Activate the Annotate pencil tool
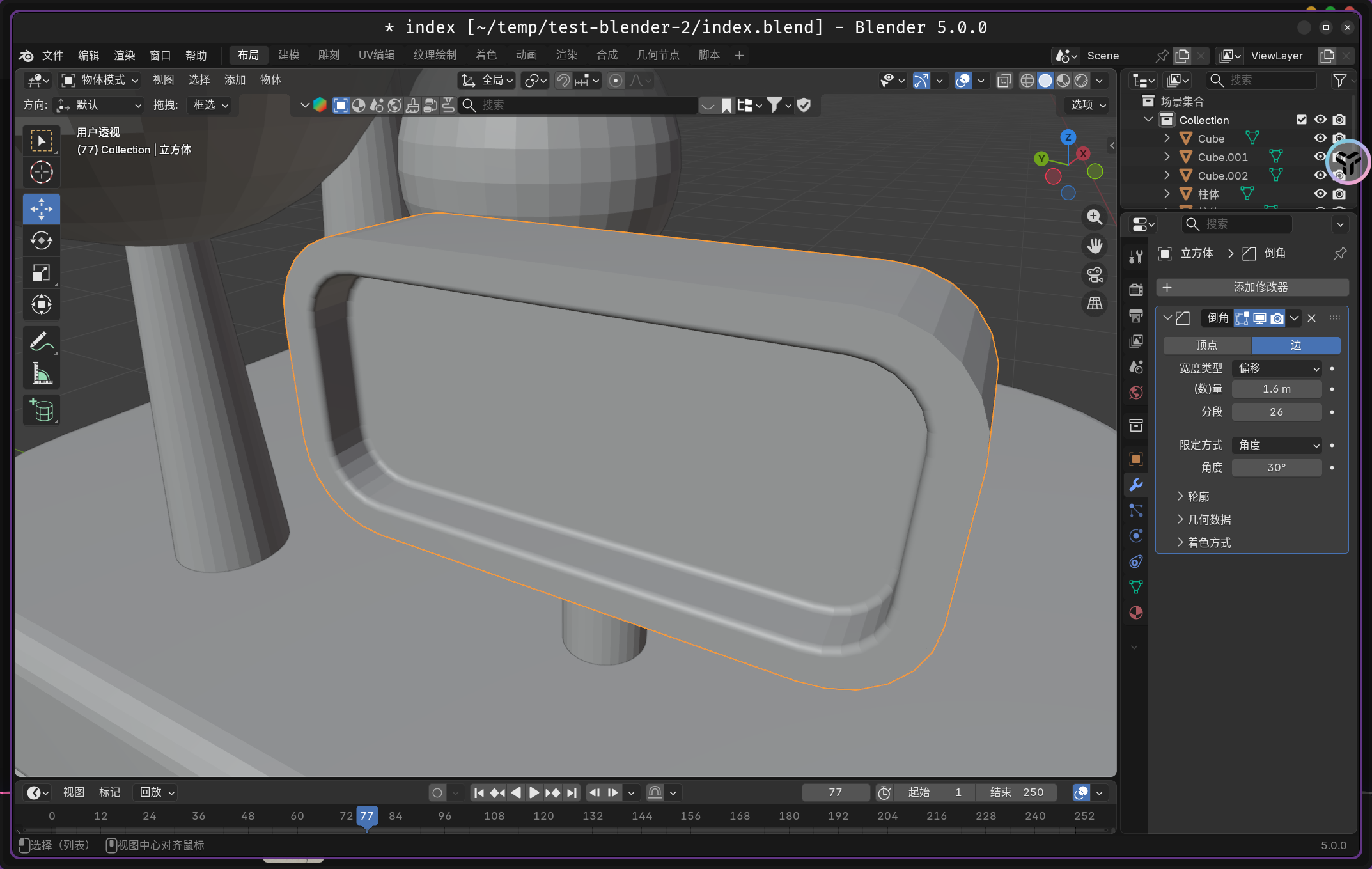Viewport: 1372px width, 869px height. pos(42,341)
